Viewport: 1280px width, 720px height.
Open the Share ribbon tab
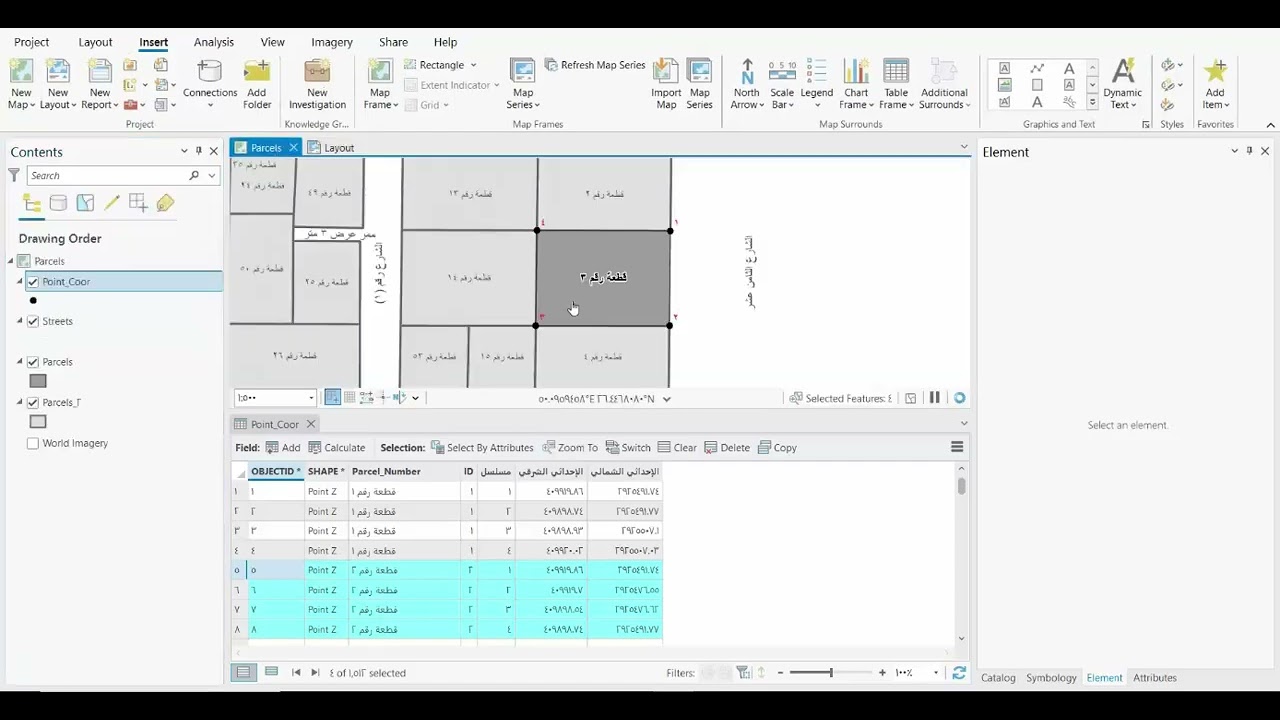coord(393,42)
